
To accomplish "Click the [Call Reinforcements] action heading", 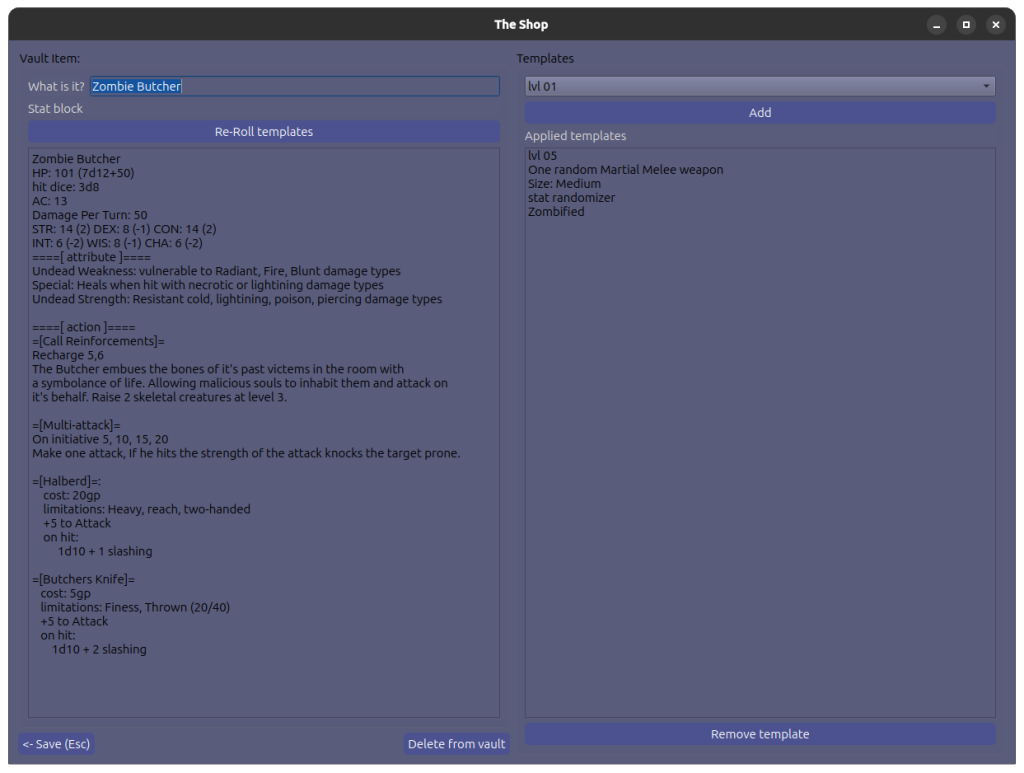I will pyautogui.click(x=98, y=341).
